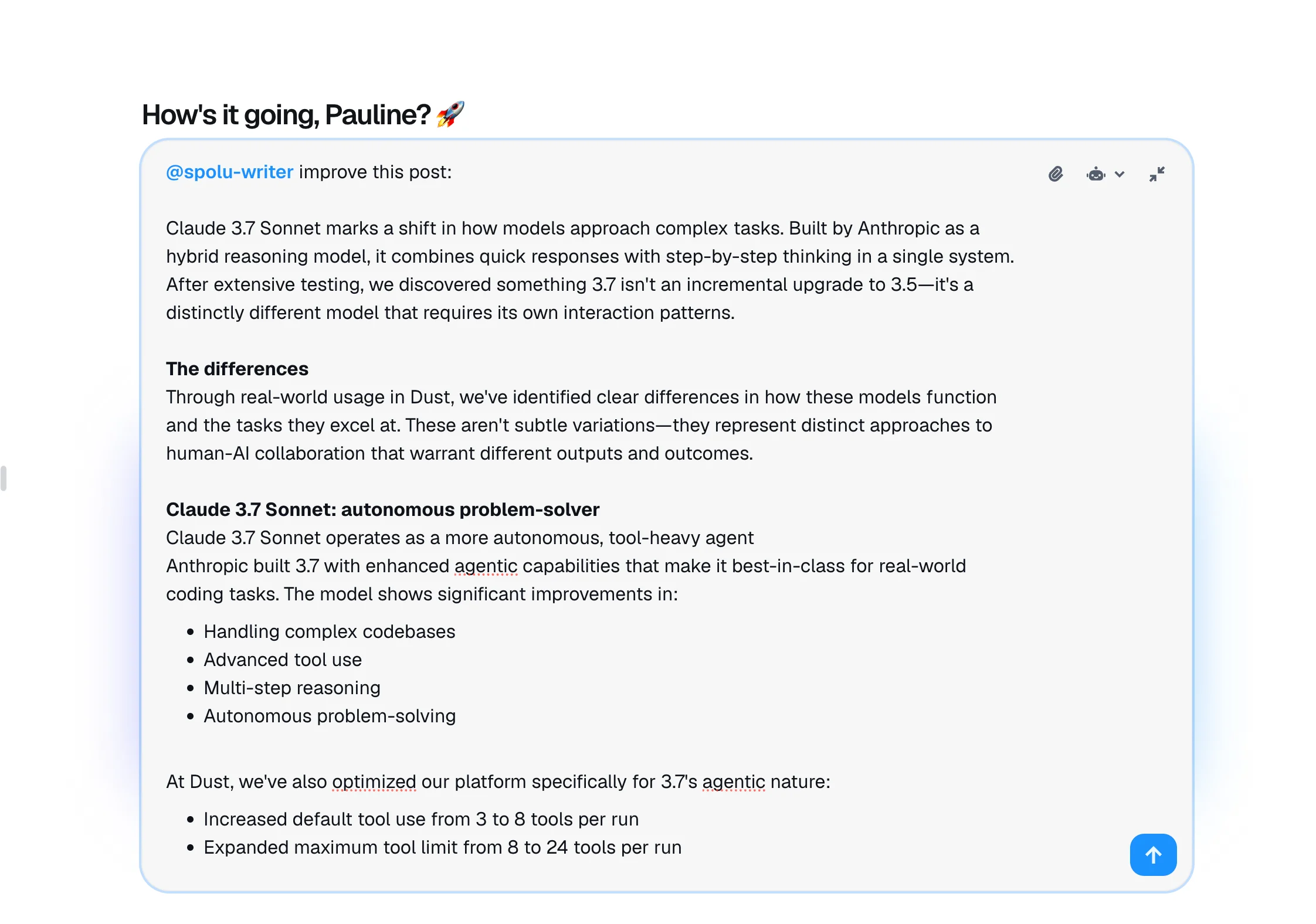
Task: Select the bullet "Multi-step reasoning"
Action: (291, 687)
